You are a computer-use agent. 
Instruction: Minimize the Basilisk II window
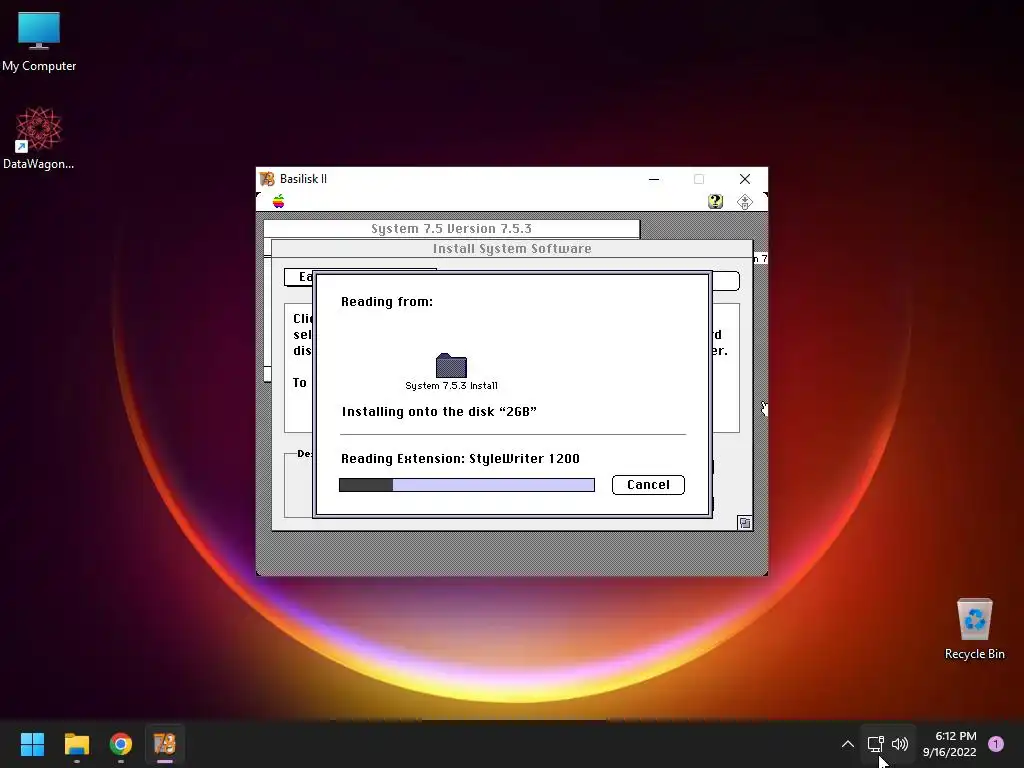654,179
